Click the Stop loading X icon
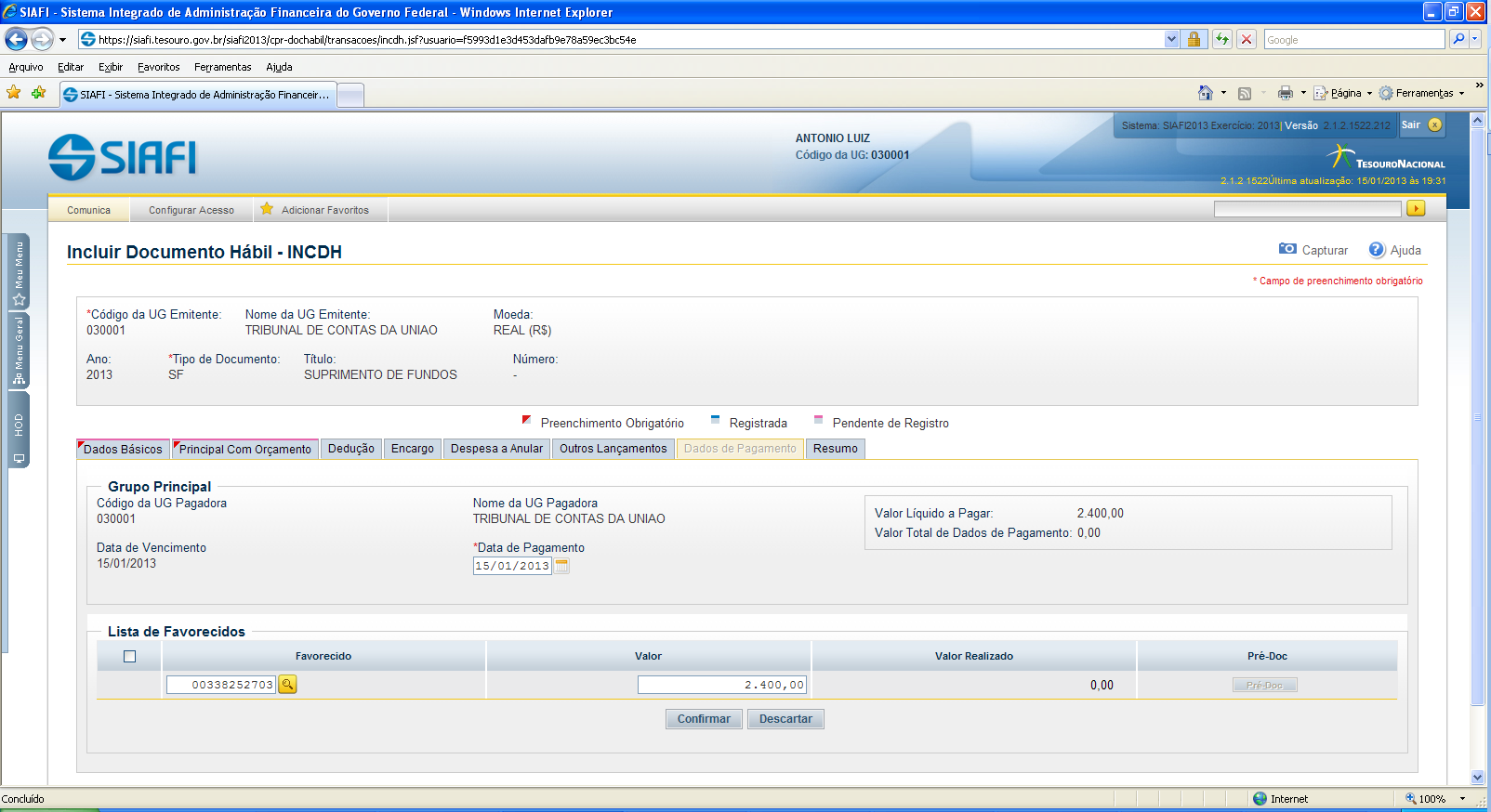 tap(1247, 39)
